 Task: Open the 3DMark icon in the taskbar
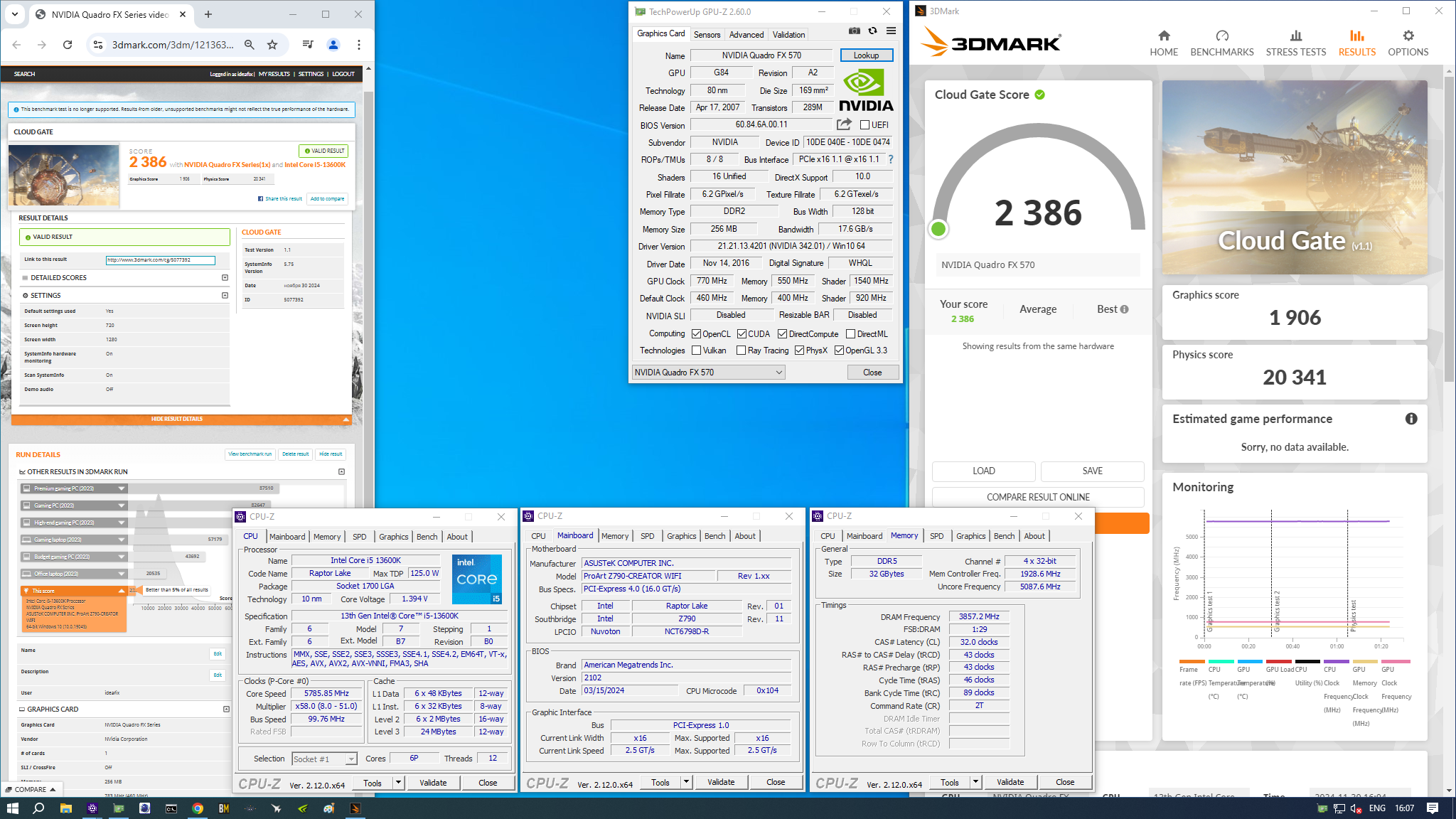[x=355, y=808]
